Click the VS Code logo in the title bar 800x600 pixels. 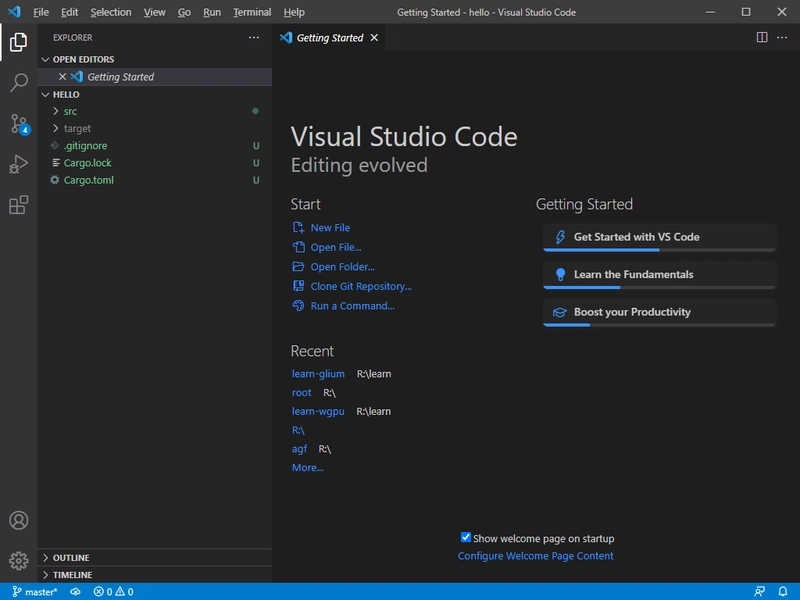point(14,12)
